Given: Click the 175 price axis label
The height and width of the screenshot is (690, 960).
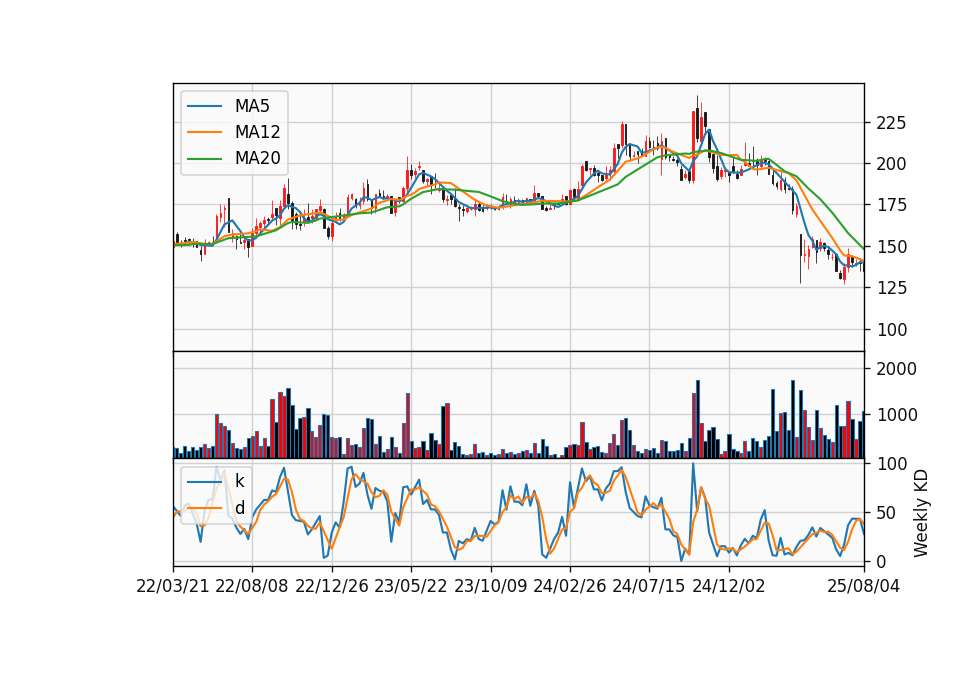Looking at the screenshot, I should click(x=891, y=205).
